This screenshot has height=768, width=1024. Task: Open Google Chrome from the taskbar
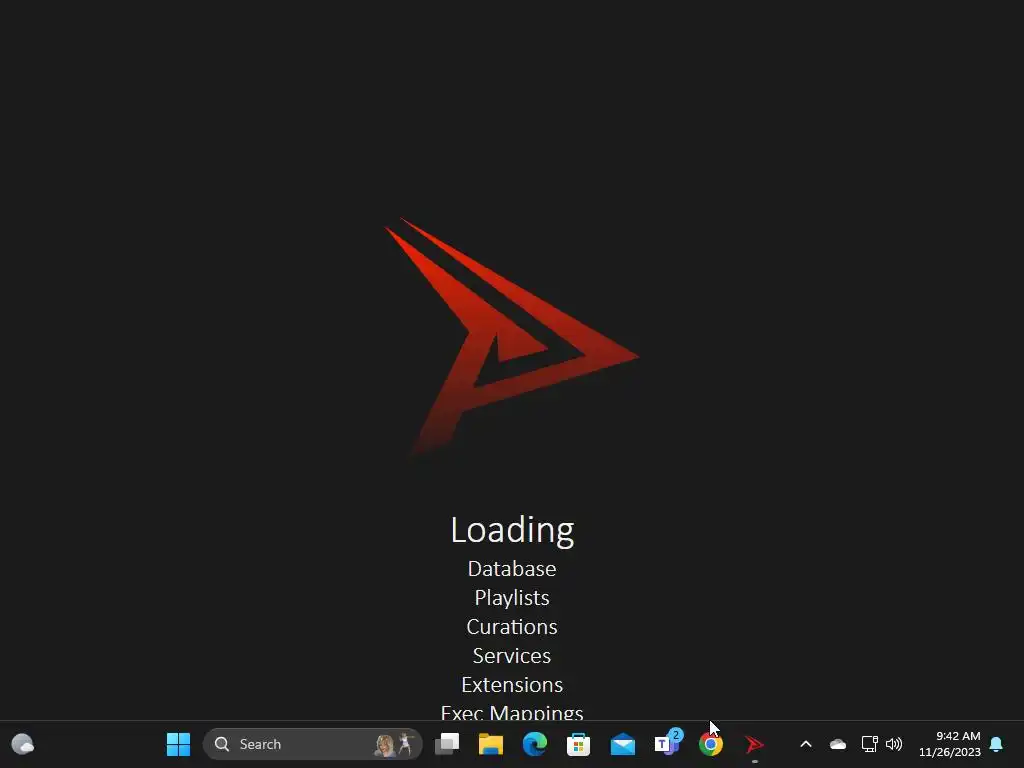tap(711, 744)
